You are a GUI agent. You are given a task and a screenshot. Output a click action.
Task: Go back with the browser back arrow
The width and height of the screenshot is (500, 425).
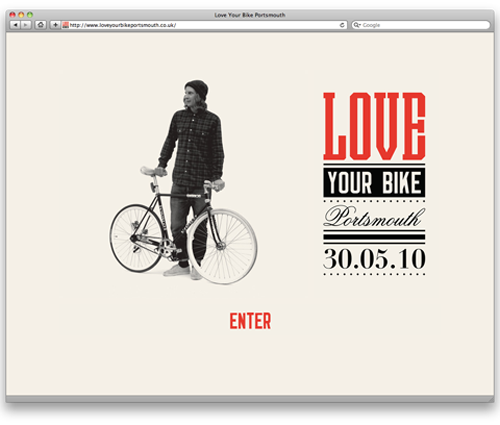[x=15, y=25]
